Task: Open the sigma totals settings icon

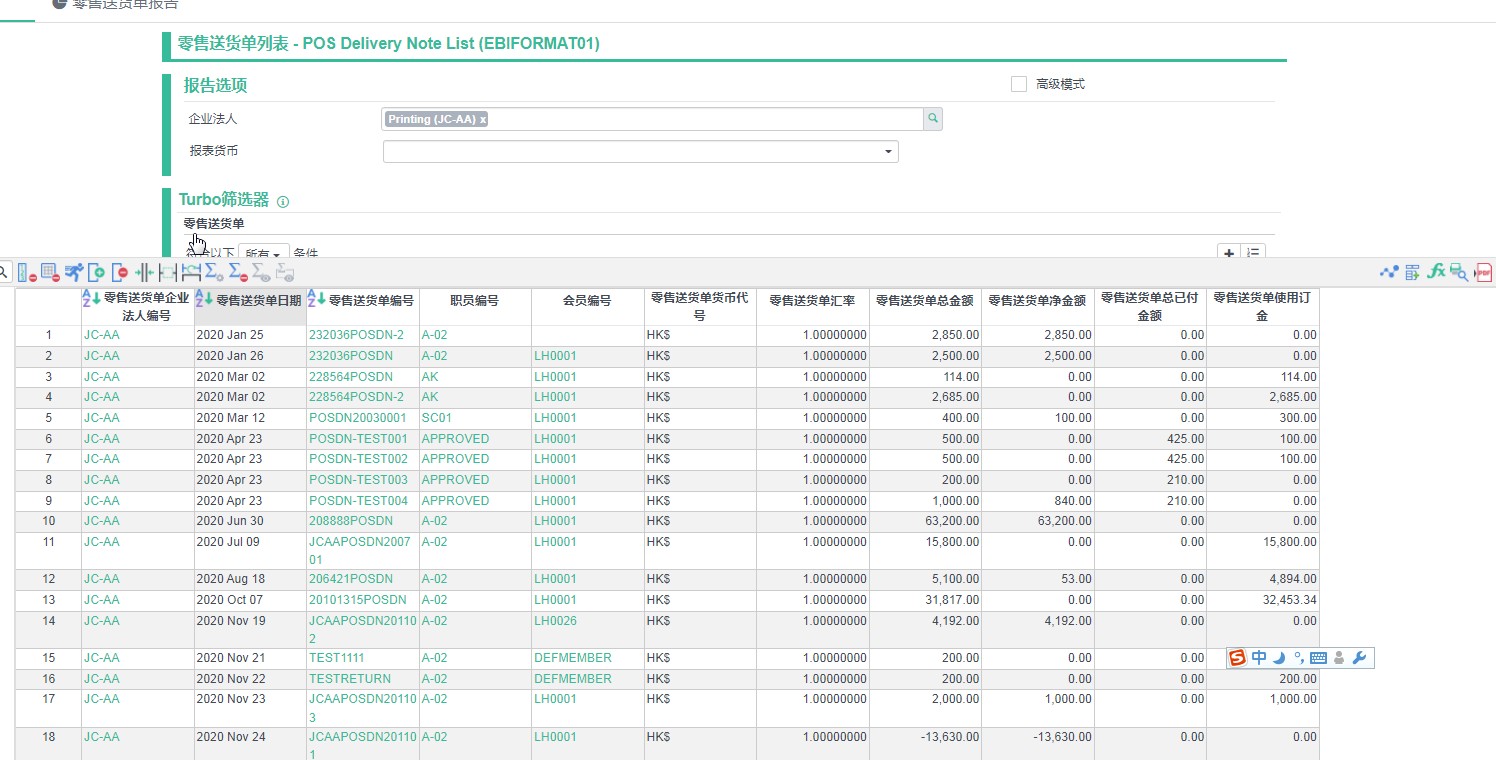Action: click(x=214, y=272)
